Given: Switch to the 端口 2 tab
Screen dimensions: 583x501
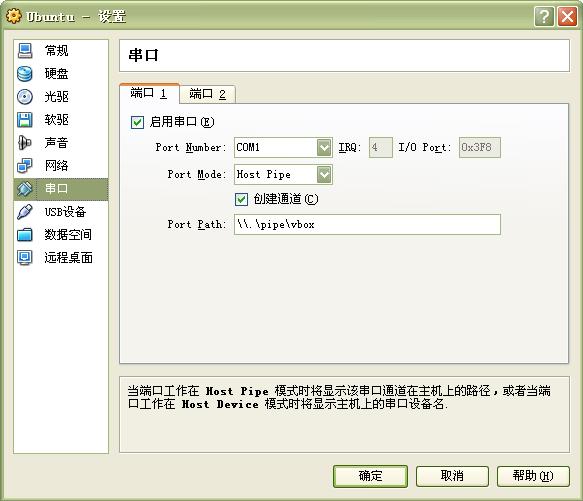Looking at the screenshot, I should coord(207,94).
